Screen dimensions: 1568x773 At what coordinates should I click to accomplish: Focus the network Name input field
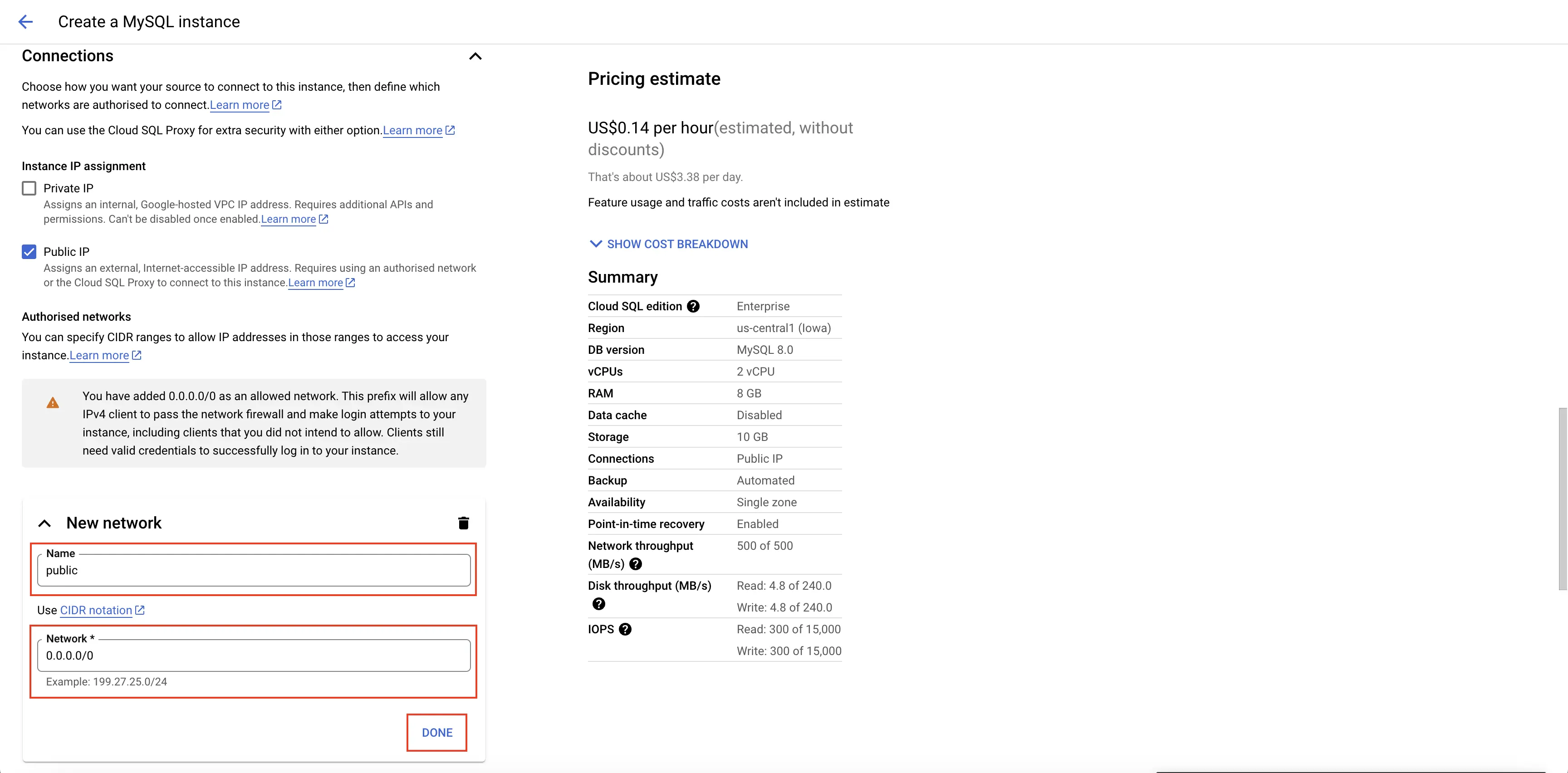pyautogui.click(x=254, y=570)
